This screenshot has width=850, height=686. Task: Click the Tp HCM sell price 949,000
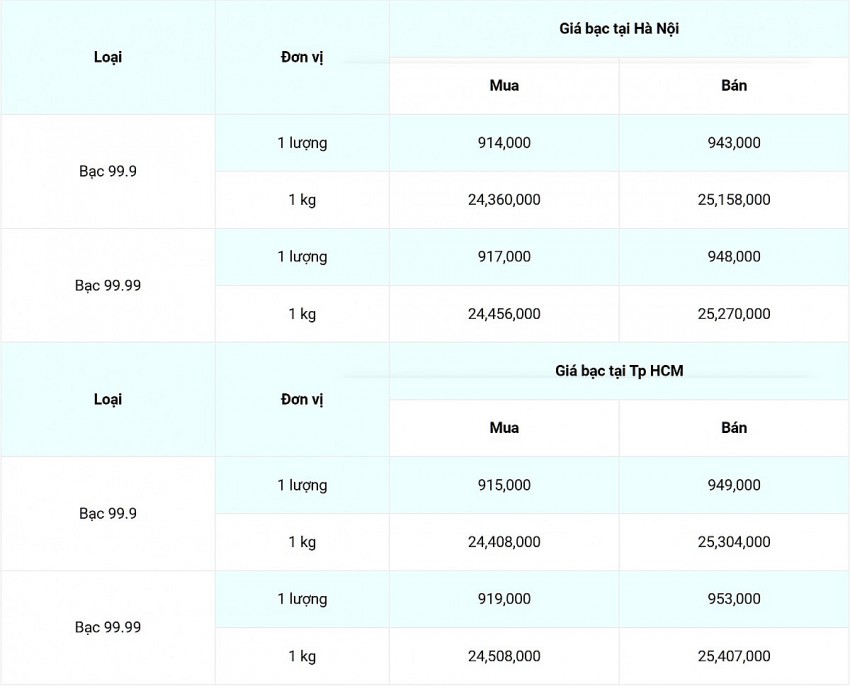[x=734, y=485]
